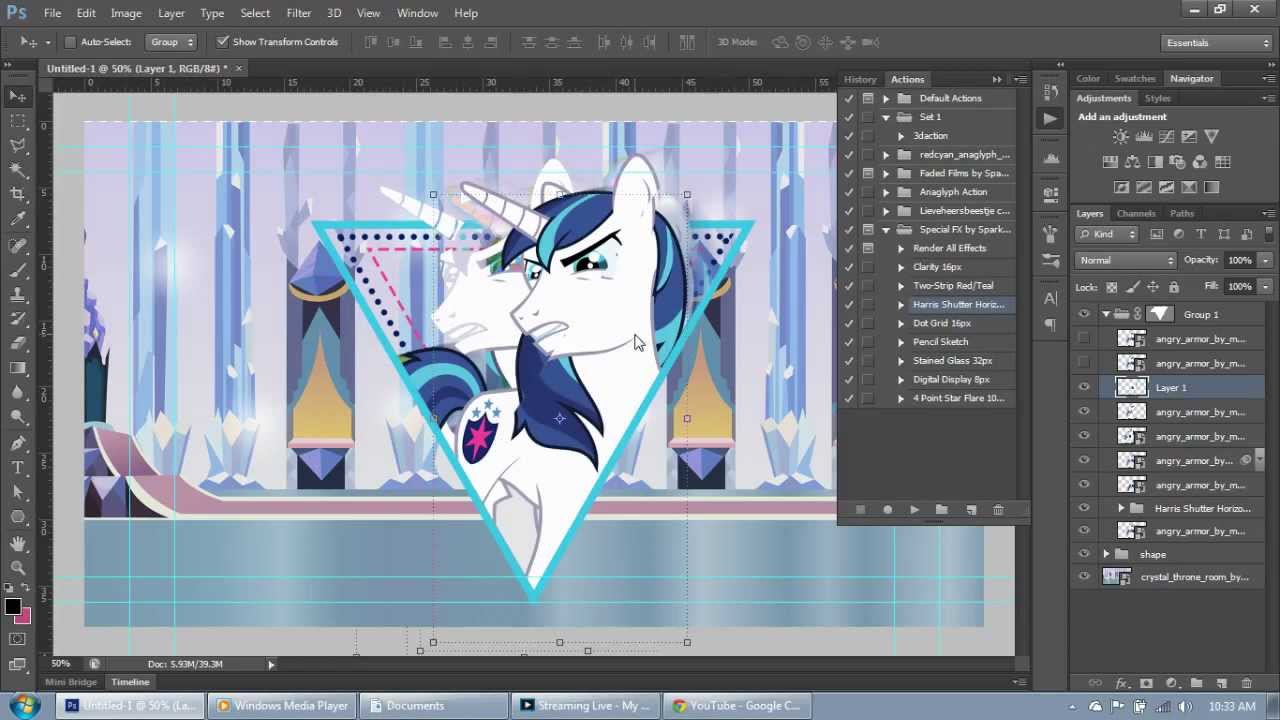Switch to the History tab
The width and height of the screenshot is (1280, 720).
(860, 79)
